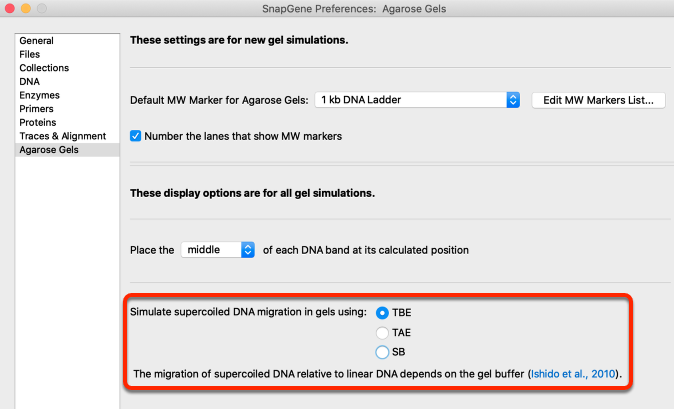The height and width of the screenshot is (409, 674).
Task: Open the Ishido et al., 2010 link
Action: click(573, 374)
